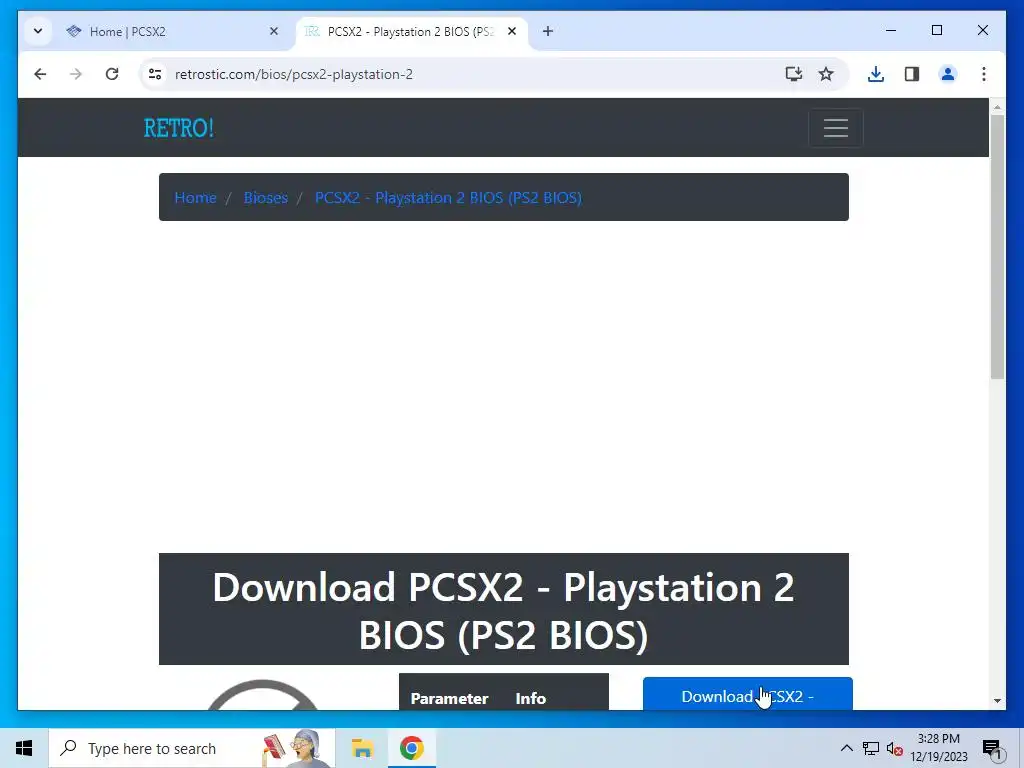Bookmark this page with the star icon

826,74
